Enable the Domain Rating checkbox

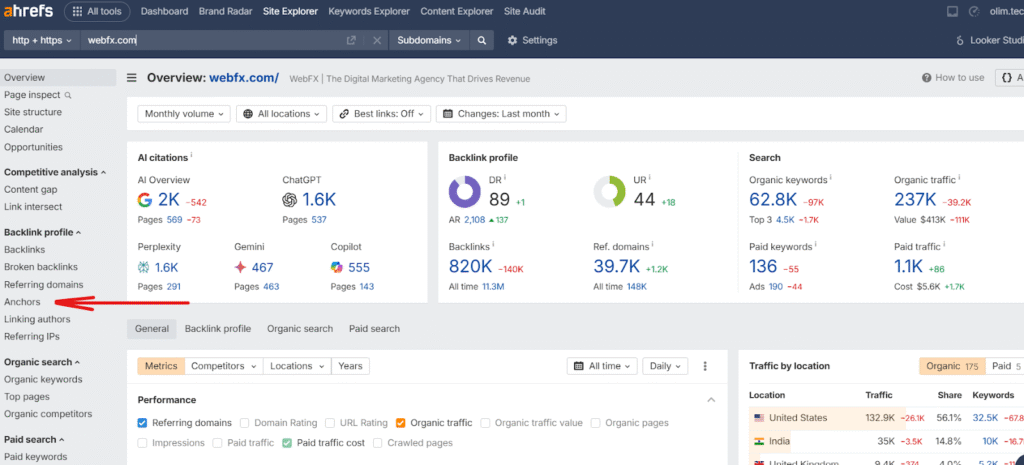(x=245, y=423)
